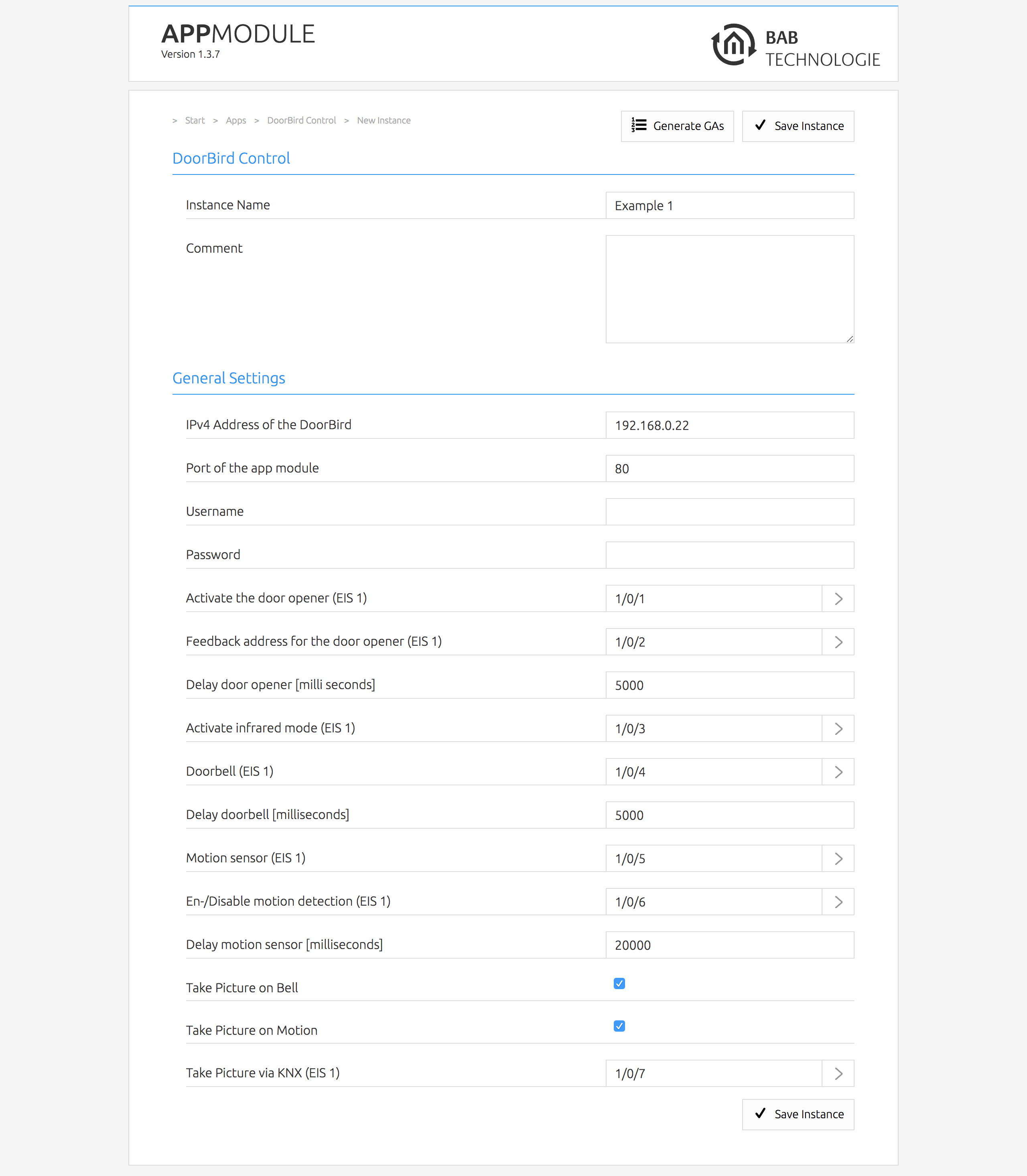Screen dimensions: 1027x1176
Task: Expand address chooser for infrared mode 1/0/3
Action: (x=838, y=728)
